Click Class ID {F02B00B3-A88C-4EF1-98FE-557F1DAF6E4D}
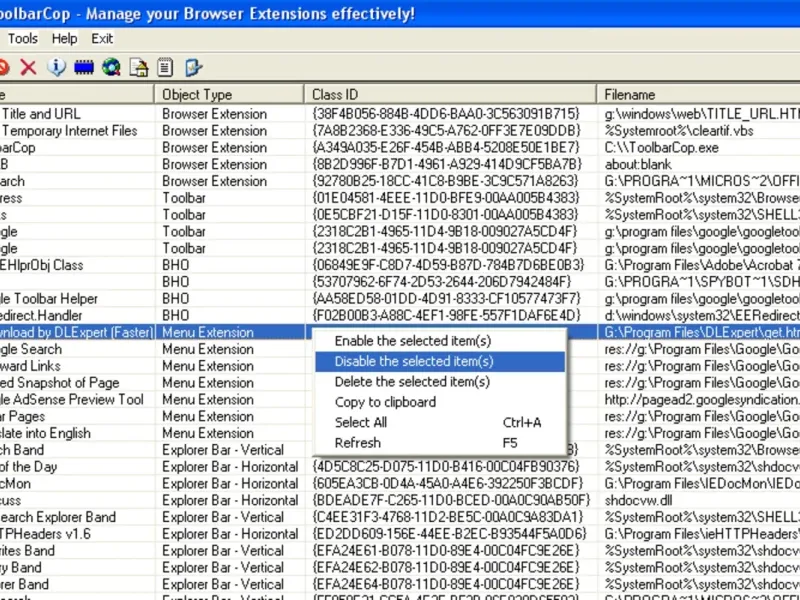 (446, 315)
